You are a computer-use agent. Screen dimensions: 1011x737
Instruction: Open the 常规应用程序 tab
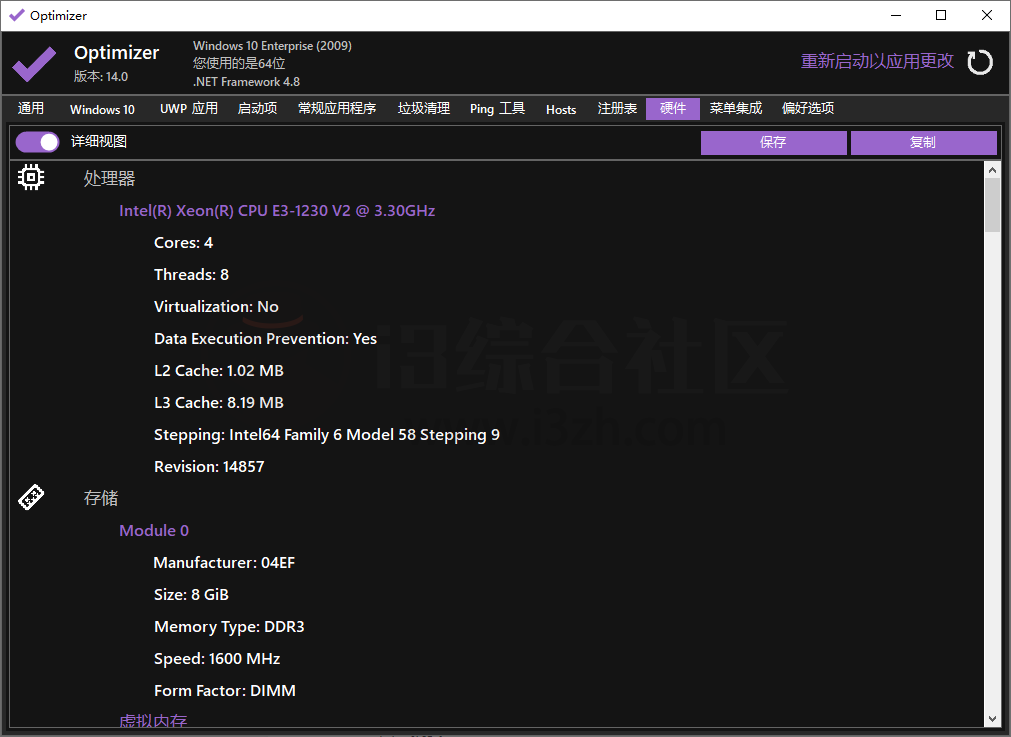coord(337,108)
